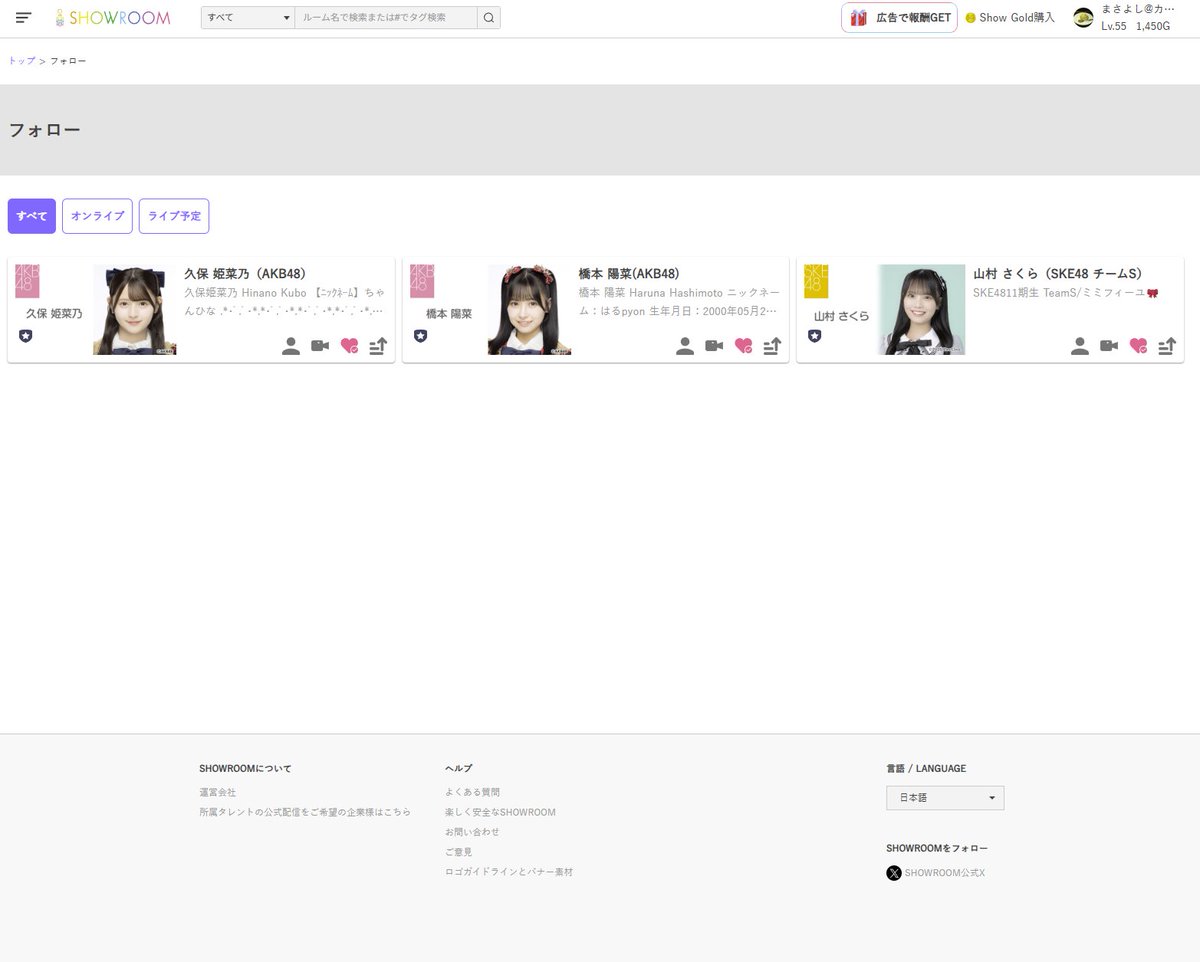1200x962 pixels.
Task: Click the Show Gold coin icon
Action: click(970, 18)
